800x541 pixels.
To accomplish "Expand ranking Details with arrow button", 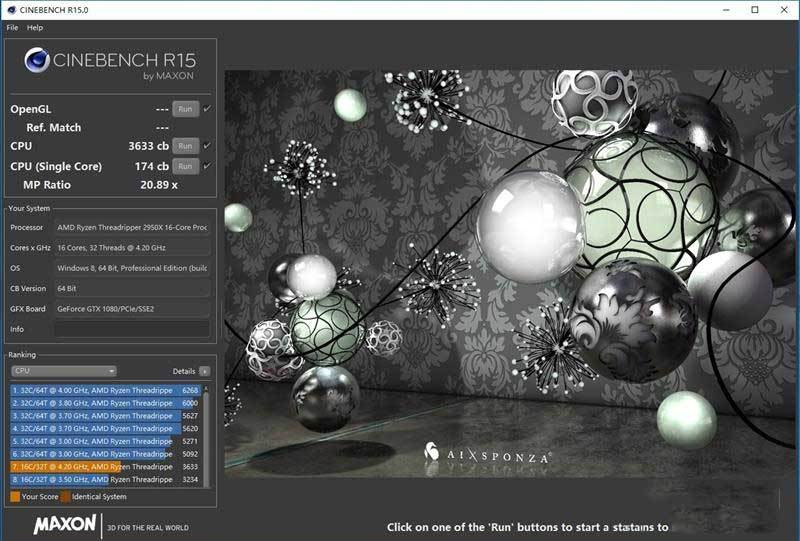I will point(205,370).
